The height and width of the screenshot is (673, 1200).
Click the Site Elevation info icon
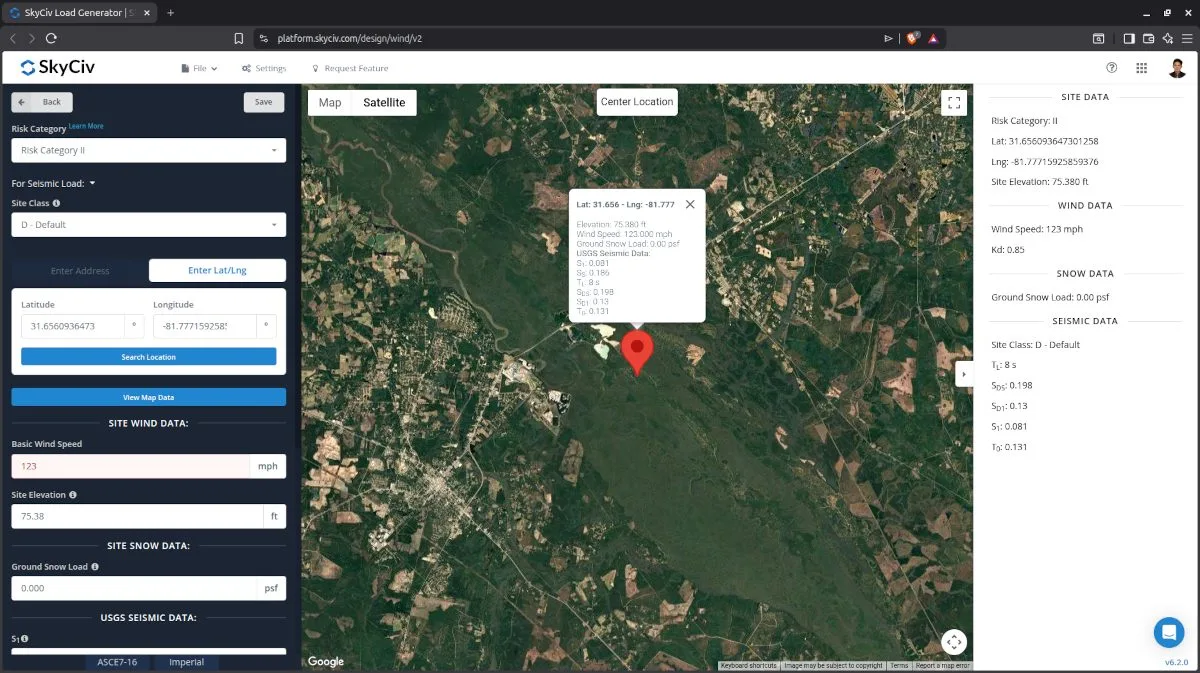pos(73,495)
